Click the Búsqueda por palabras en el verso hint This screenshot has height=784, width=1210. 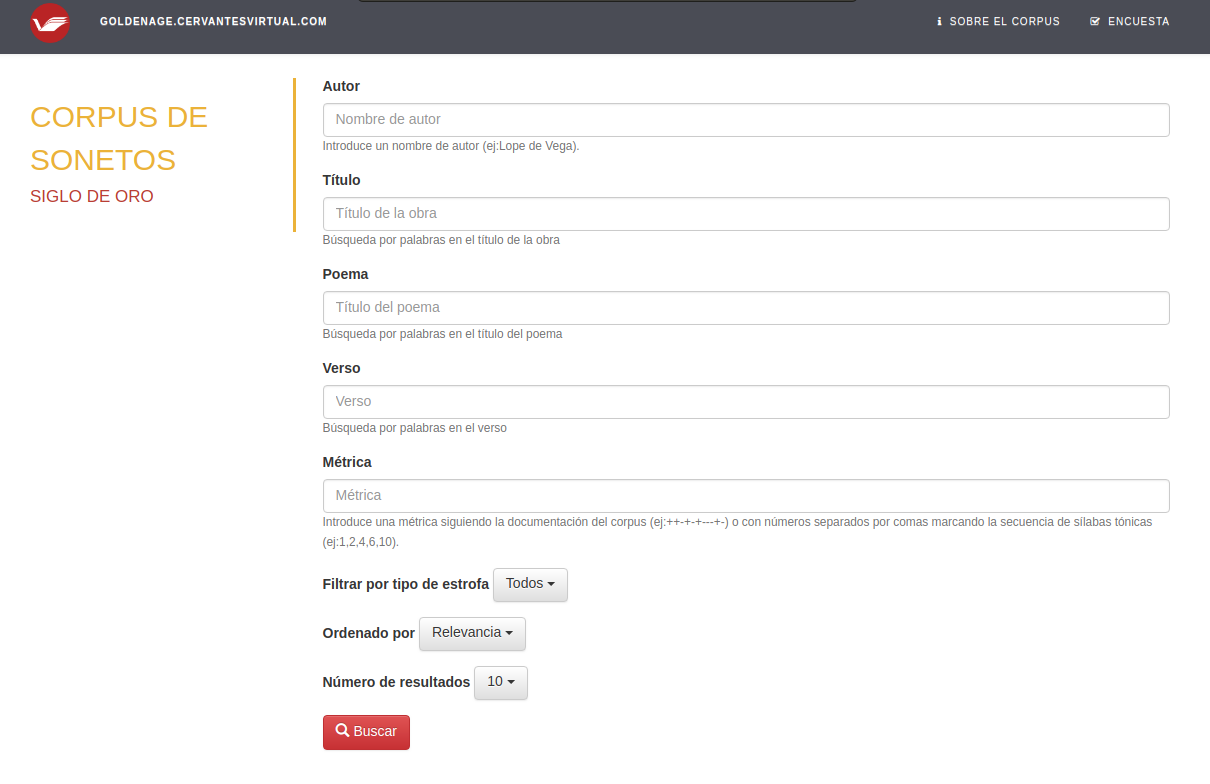click(x=415, y=428)
